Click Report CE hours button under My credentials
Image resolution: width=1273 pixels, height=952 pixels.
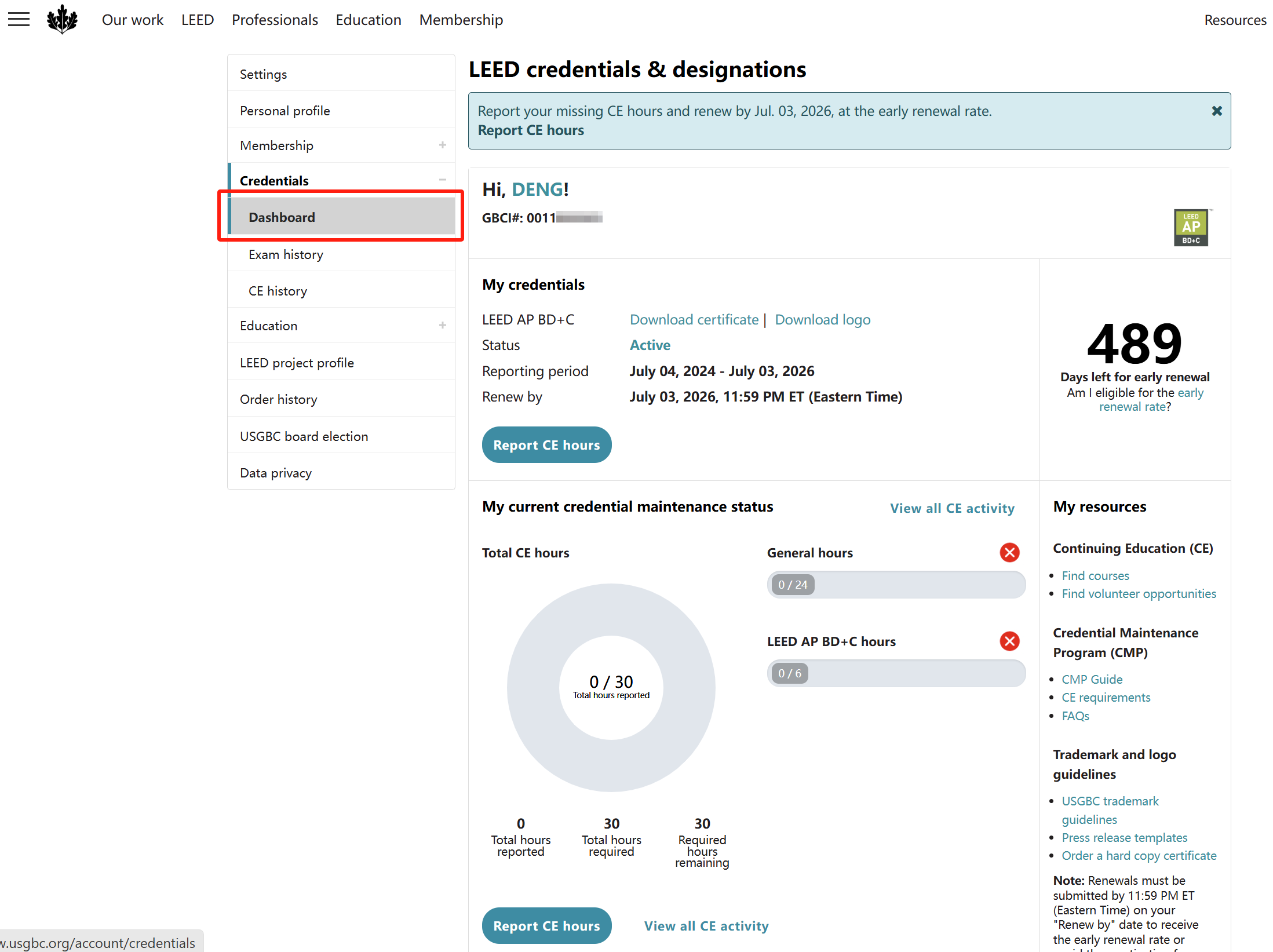pyautogui.click(x=546, y=445)
